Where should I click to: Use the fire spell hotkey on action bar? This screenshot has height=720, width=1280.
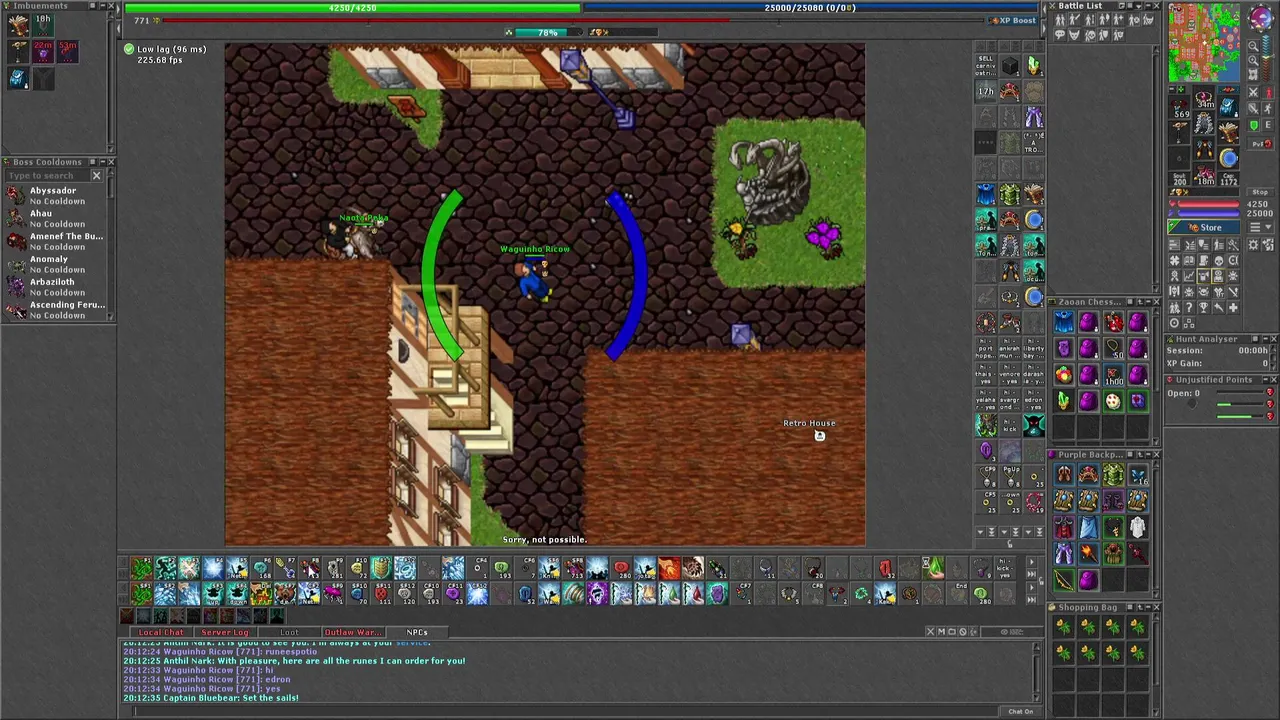[x=669, y=568]
